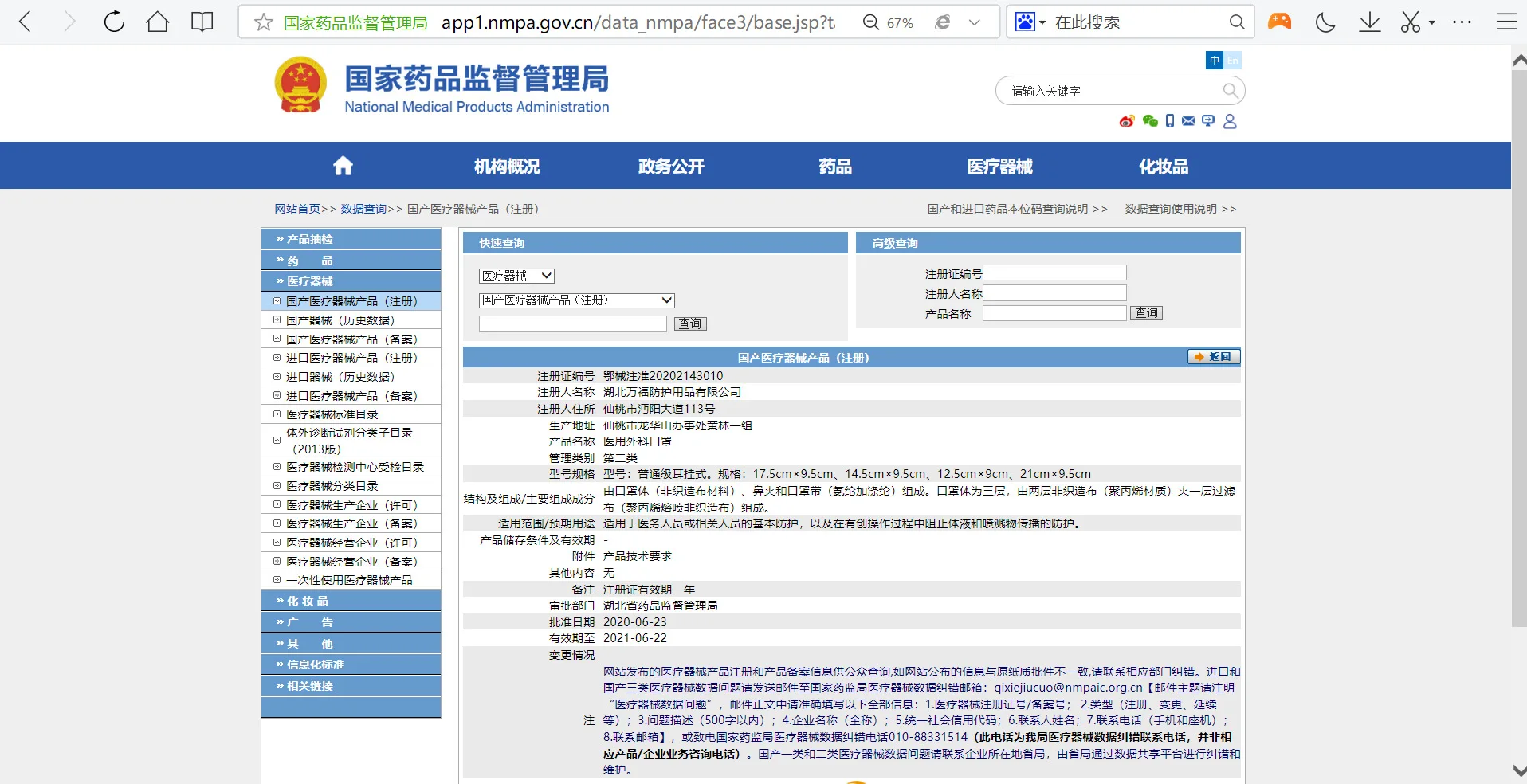This screenshot has width=1527, height=784.
Task: Open the 国产医疗器械产品（注册） database dropdown
Action: coord(577,300)
